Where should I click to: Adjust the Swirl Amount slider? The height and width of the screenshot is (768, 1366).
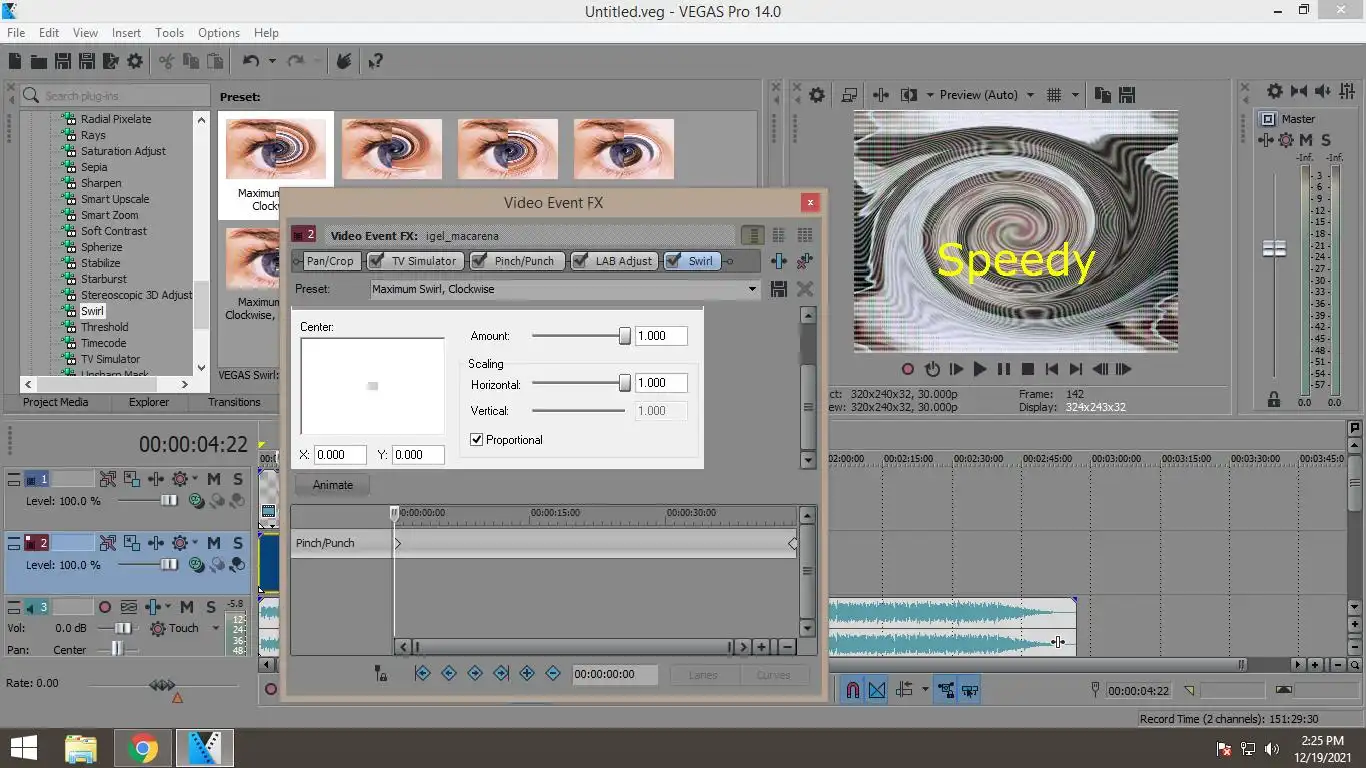625,336
